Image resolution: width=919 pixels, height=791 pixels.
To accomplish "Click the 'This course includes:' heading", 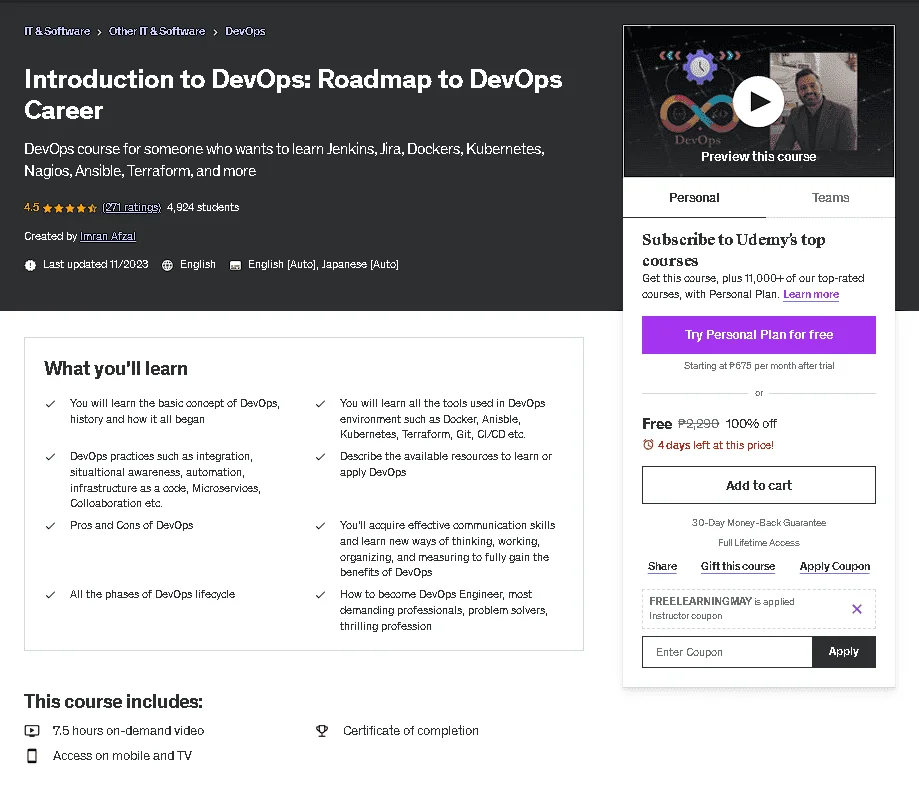I will pos(113,701).
